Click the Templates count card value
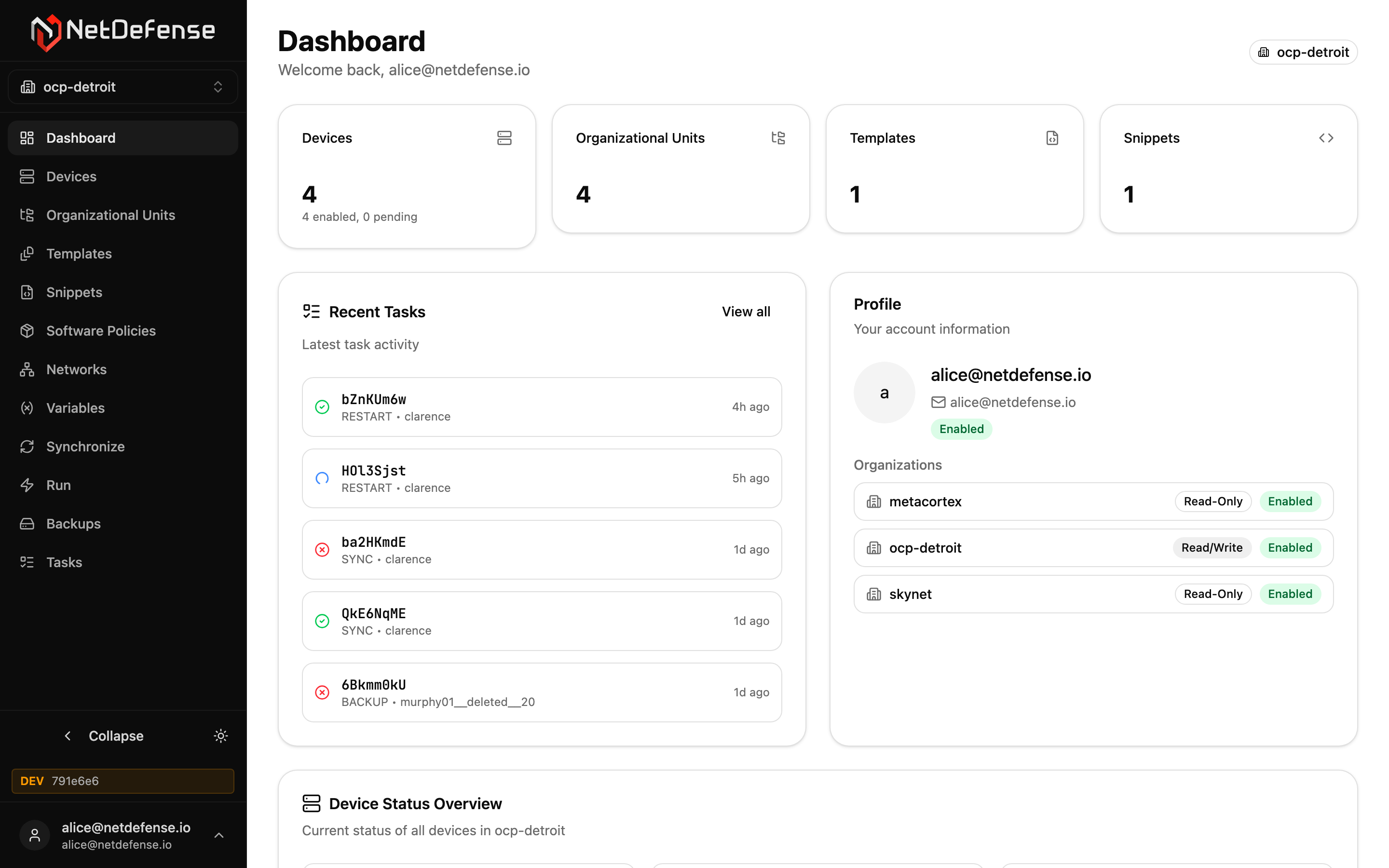1389x868 pixels. click(x=855, y=195)
